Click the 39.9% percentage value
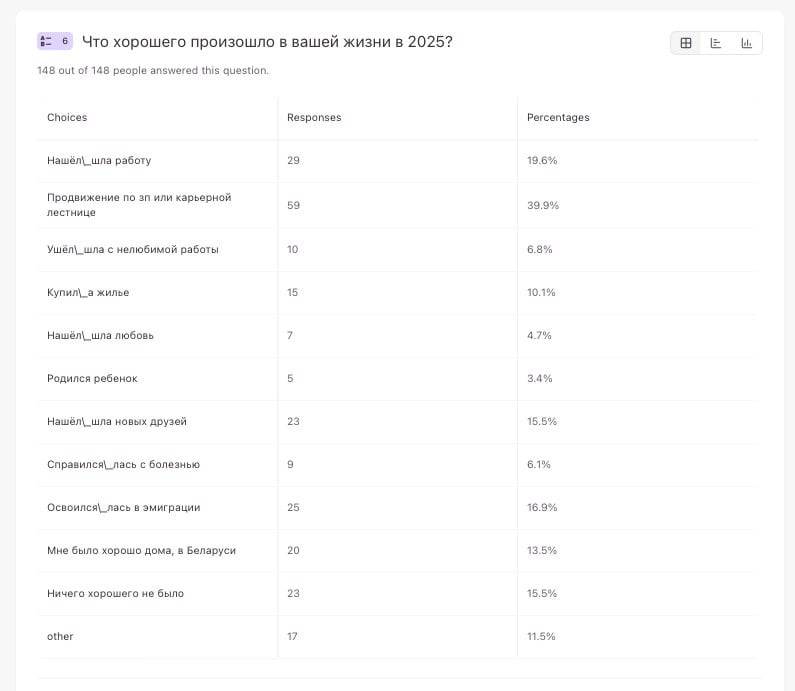 point(543,205)
